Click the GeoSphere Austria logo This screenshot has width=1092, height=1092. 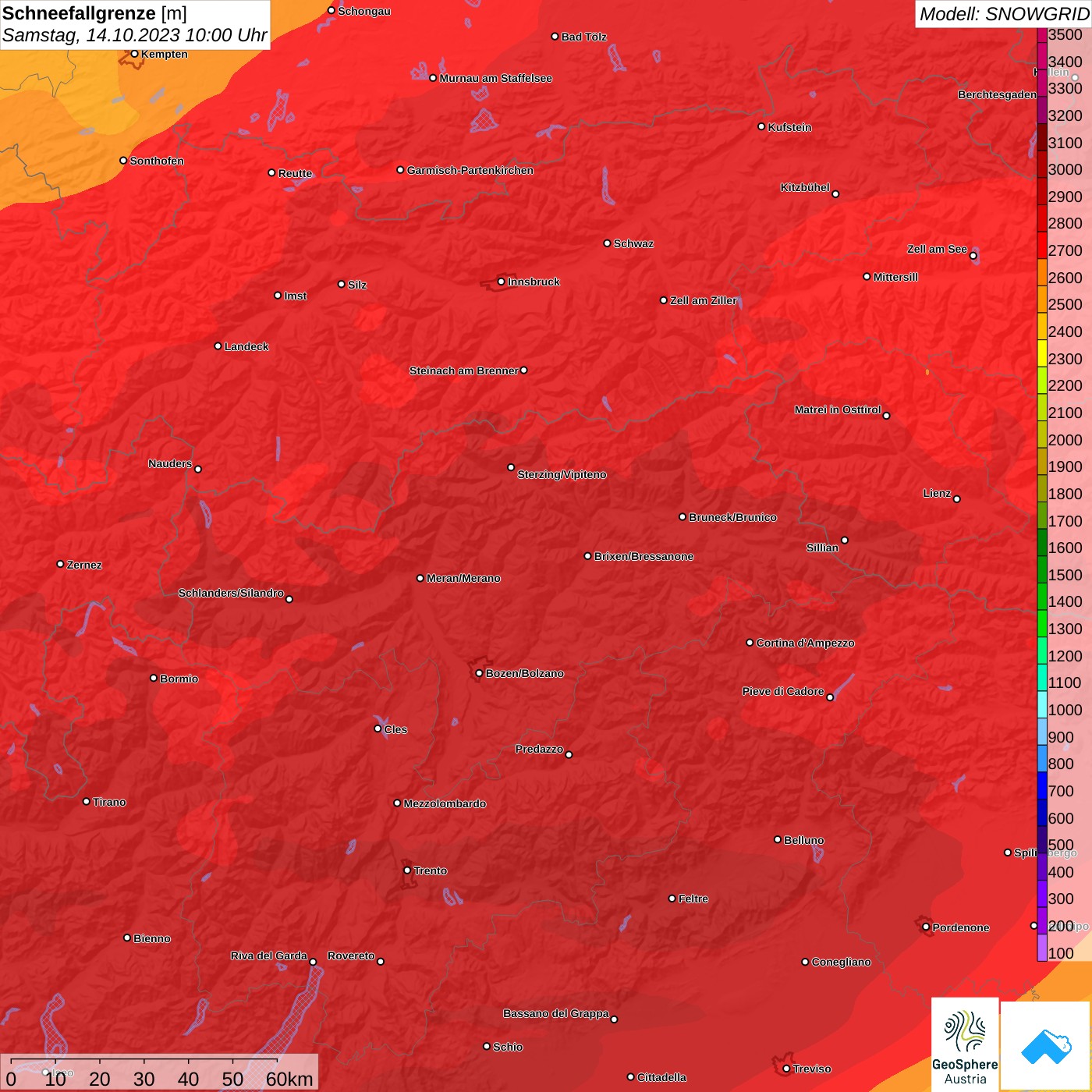[965, 1044]
